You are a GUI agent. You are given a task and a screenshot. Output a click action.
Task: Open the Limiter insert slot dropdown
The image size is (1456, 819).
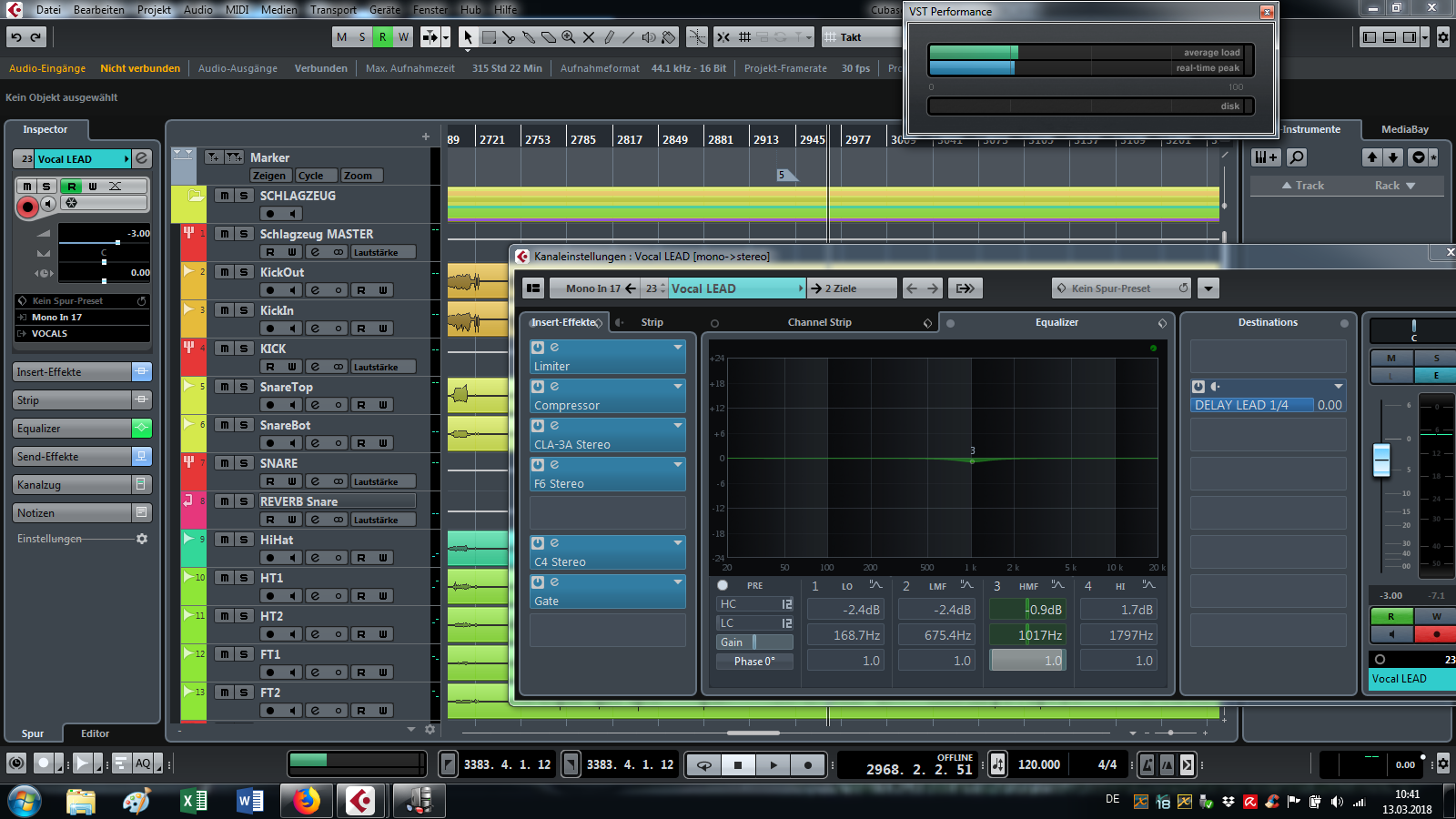(x=678, y=348)
